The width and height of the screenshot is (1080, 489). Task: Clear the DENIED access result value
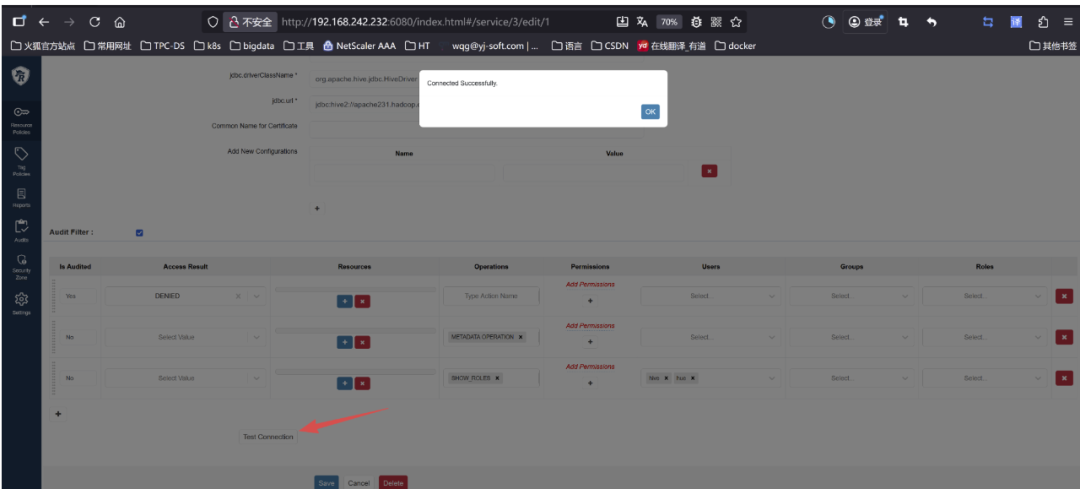point(238,296)
